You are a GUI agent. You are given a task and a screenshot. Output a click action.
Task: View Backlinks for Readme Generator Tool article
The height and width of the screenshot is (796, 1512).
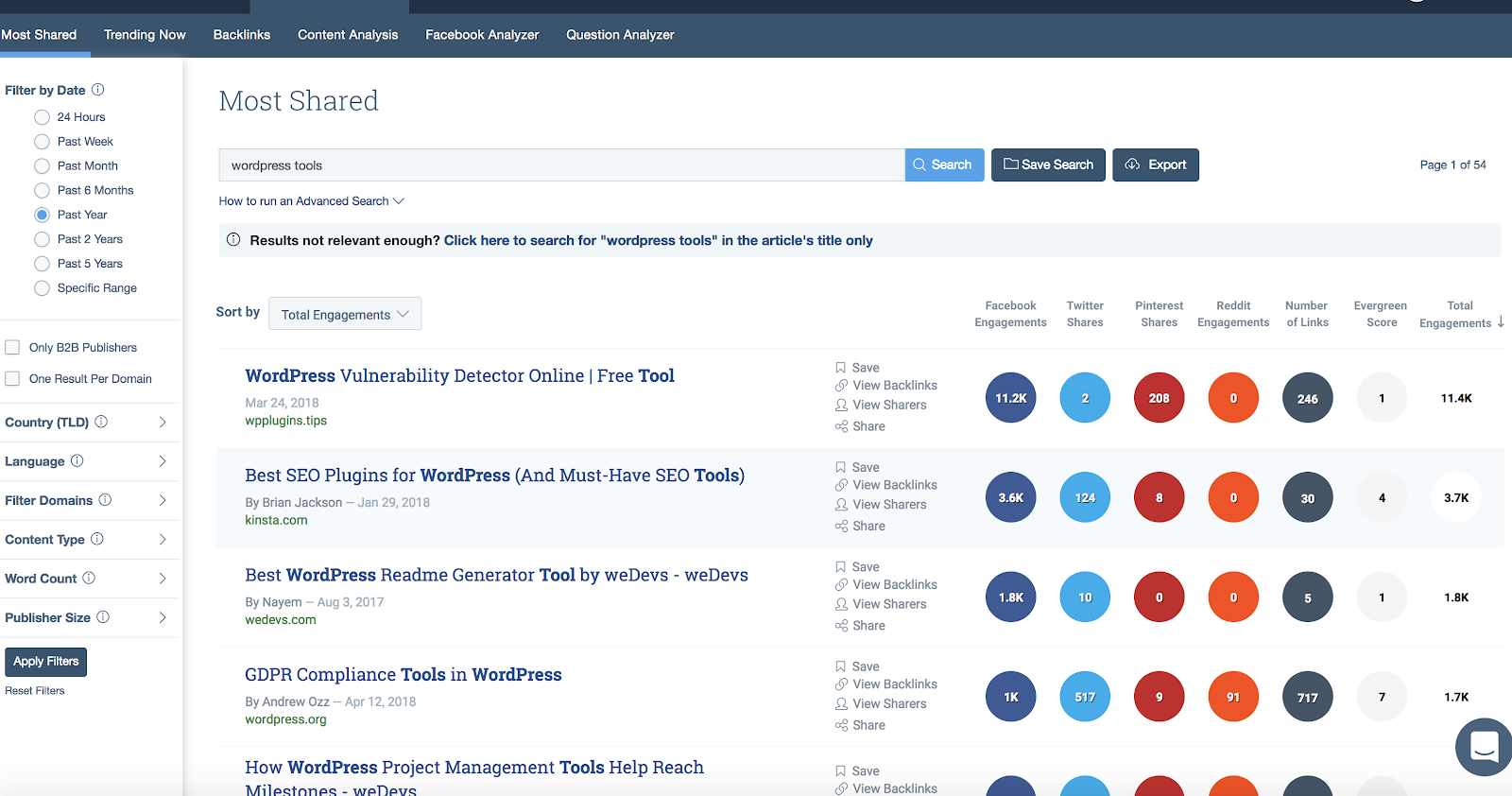(x=885, y=585)
